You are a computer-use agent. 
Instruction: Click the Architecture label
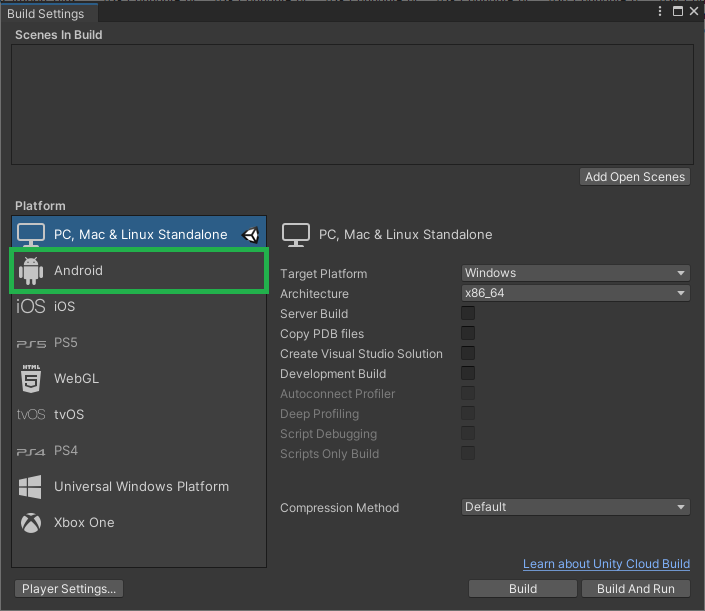point(314,294)
